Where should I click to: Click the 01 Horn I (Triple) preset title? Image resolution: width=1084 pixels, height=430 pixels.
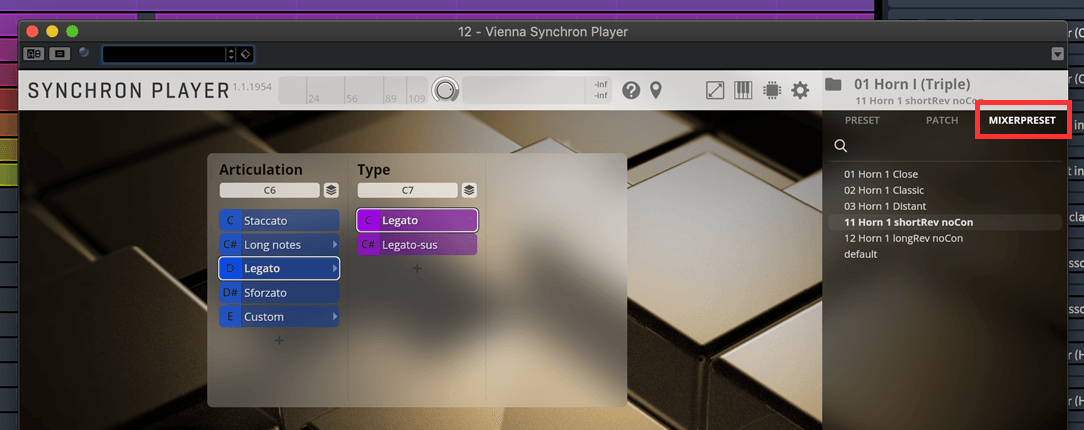click(x=912, y=84)
